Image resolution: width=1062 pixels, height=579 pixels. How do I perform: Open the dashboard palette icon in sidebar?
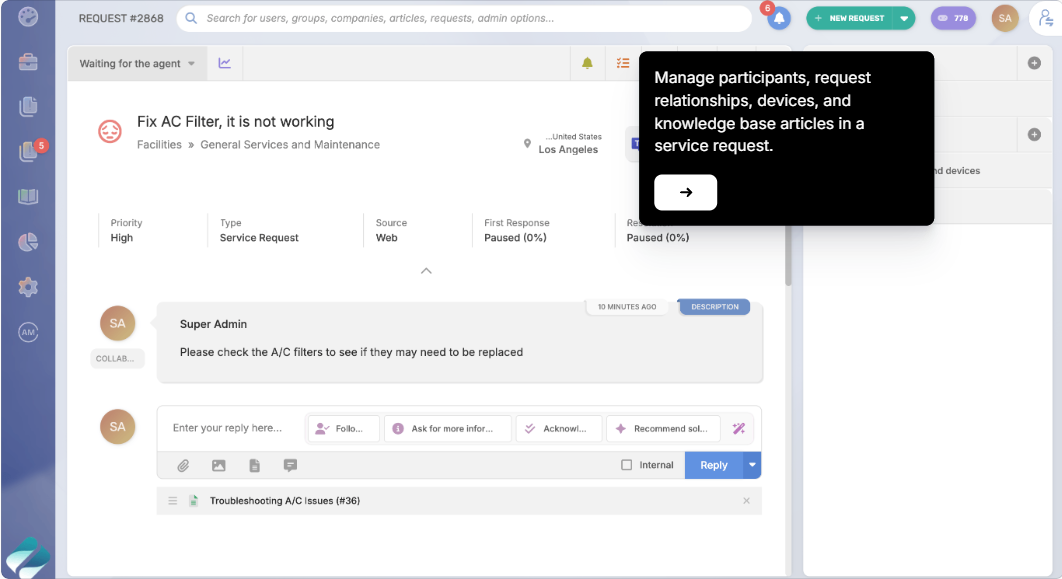click(28, 16)
